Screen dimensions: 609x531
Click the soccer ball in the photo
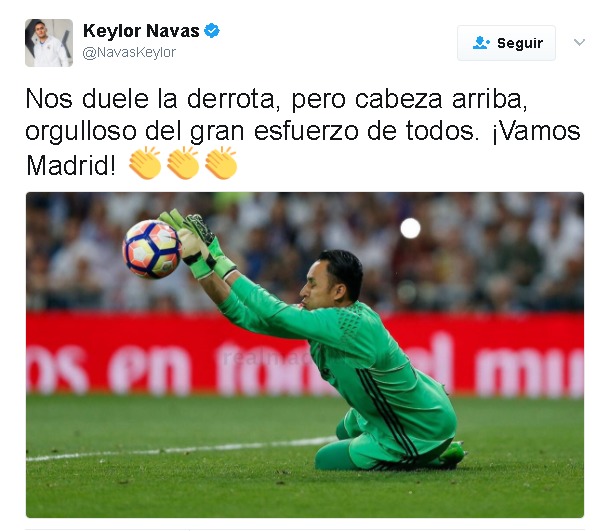click(x=152, y=249)
